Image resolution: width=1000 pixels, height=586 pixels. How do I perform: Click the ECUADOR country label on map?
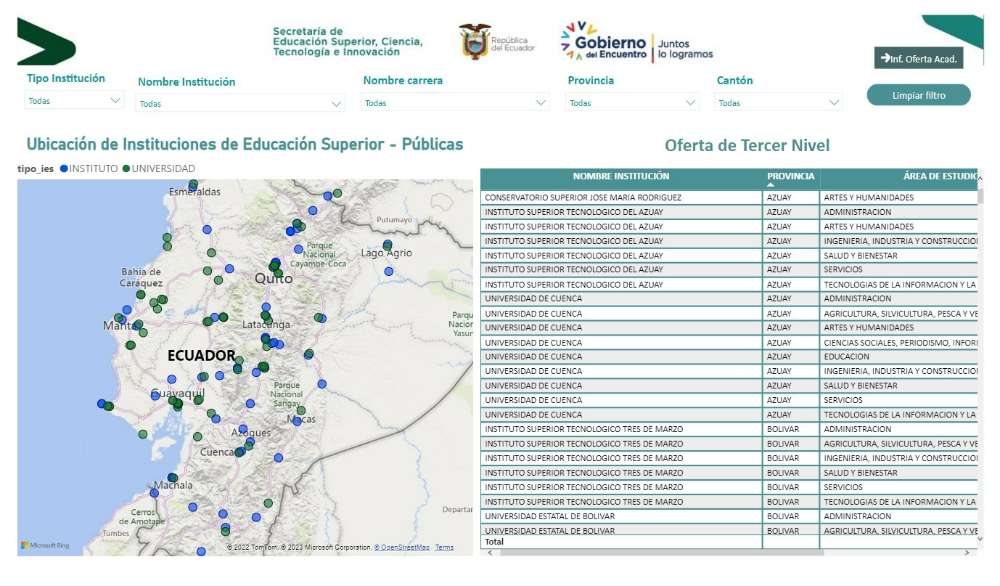click(202, 356)
